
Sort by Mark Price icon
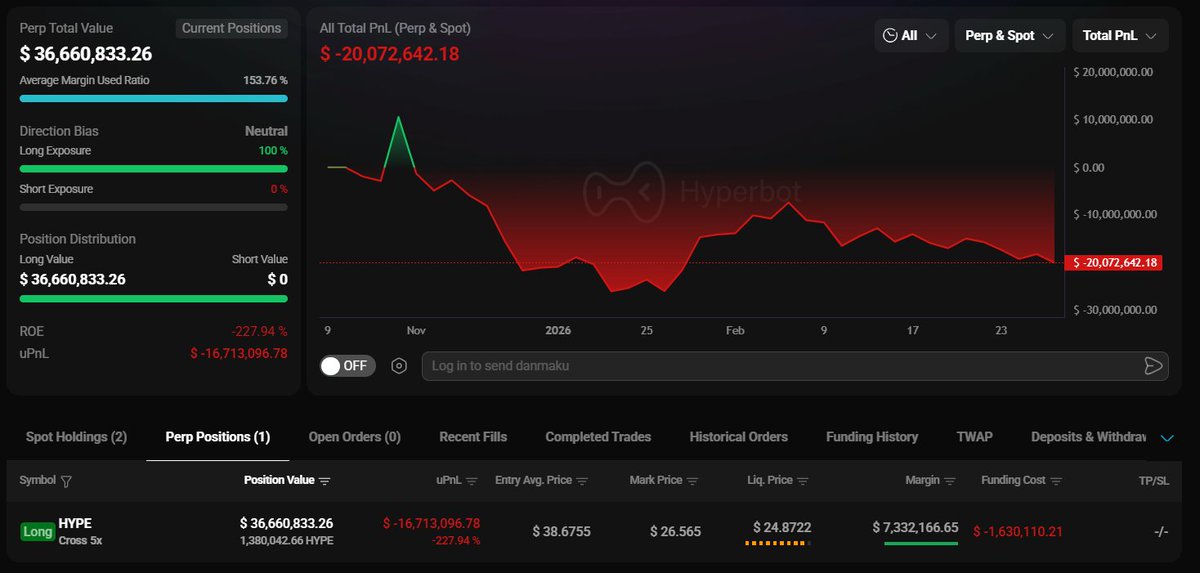tap(692, 481)
